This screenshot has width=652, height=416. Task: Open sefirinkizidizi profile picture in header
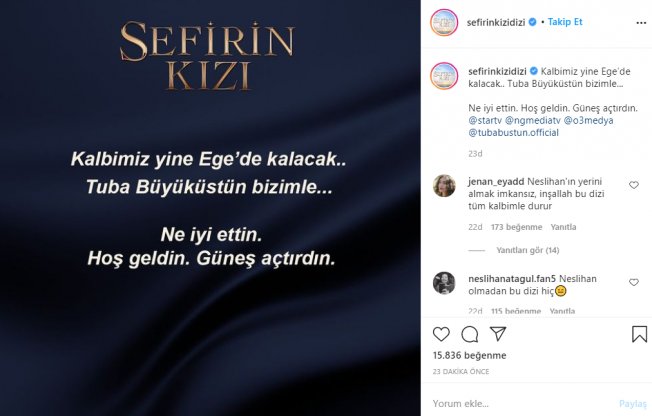(444, 22)
